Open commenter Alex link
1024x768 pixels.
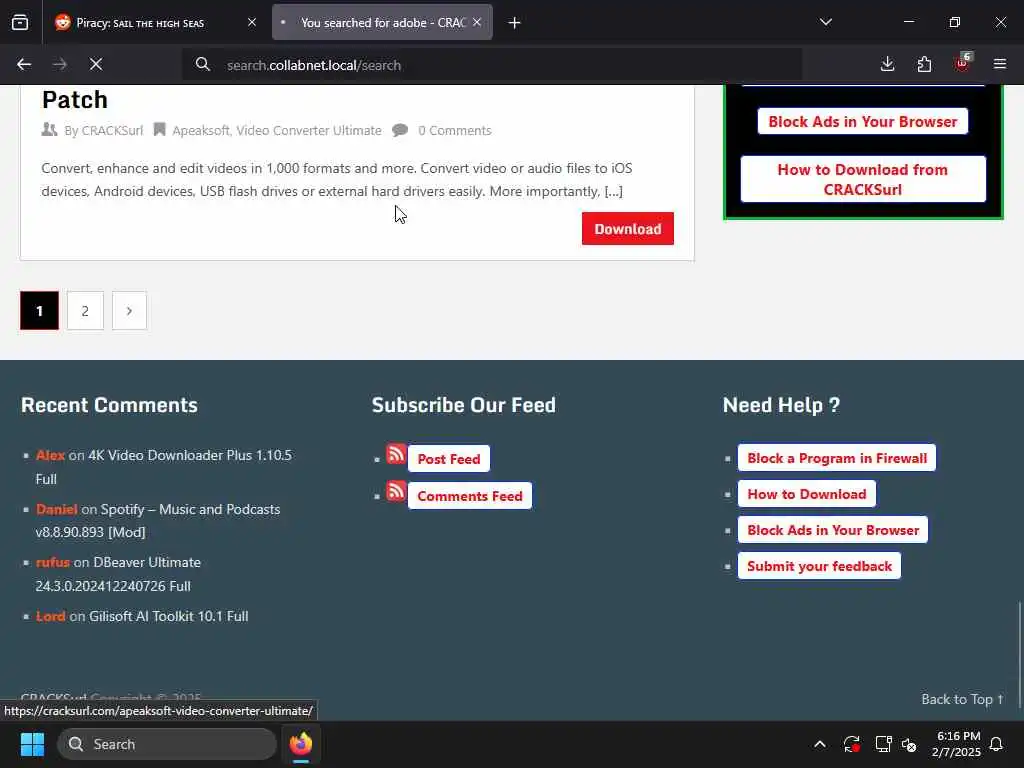coord(50,455)
